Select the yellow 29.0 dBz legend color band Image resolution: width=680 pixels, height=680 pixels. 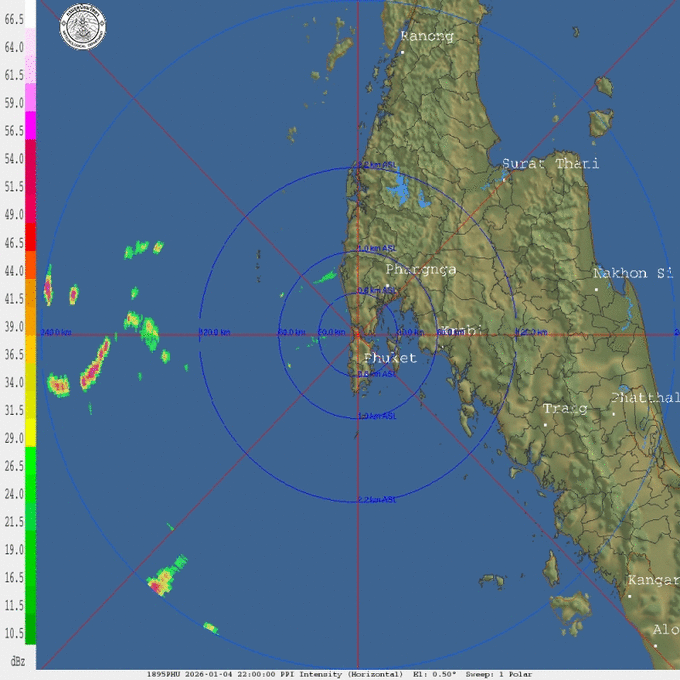tap(30, 433)
